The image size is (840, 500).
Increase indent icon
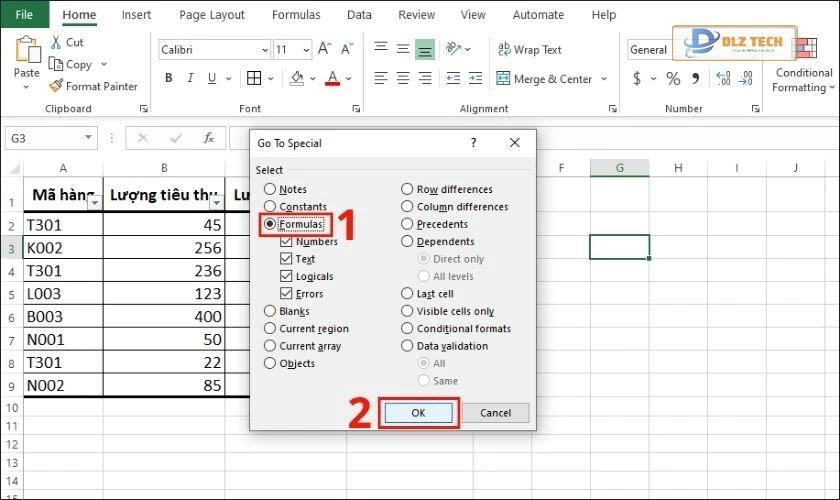(x=475, y=79)
